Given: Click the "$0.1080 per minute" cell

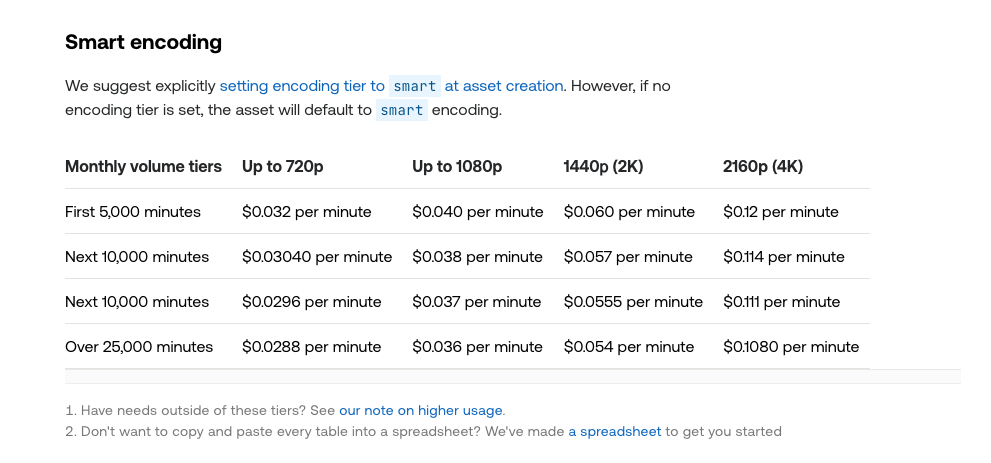Looking at the screenshot, I should [791, 347].
